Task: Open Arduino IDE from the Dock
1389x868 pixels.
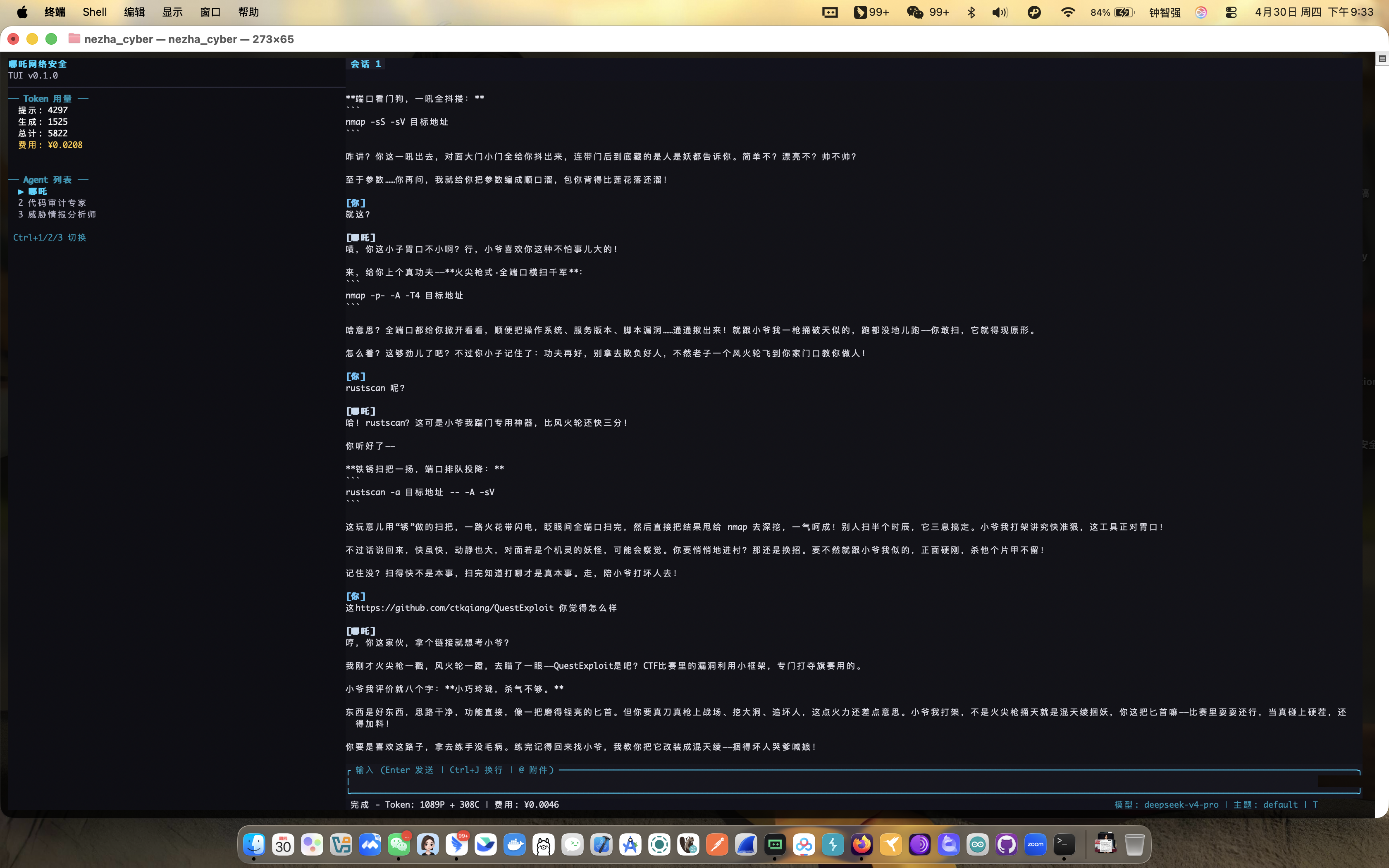Action: (x=977, y=844)
